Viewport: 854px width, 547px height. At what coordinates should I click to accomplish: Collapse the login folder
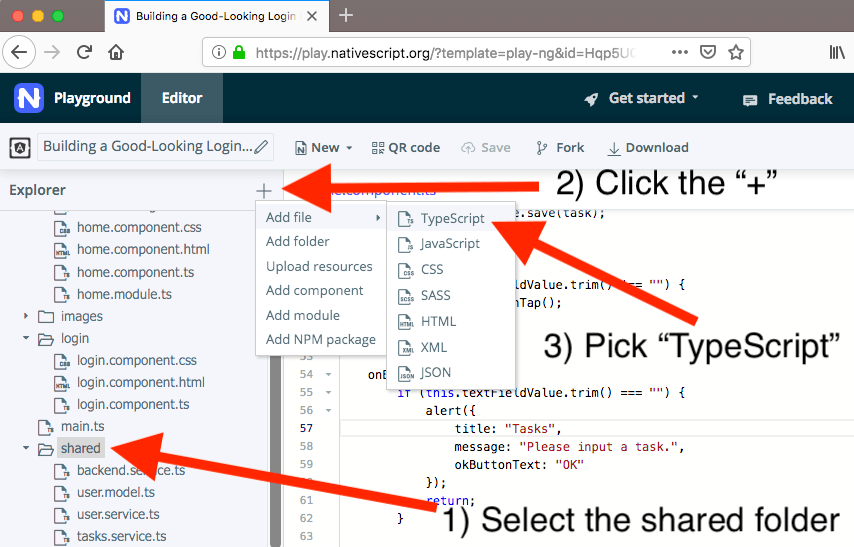click(x=26, y=339)
